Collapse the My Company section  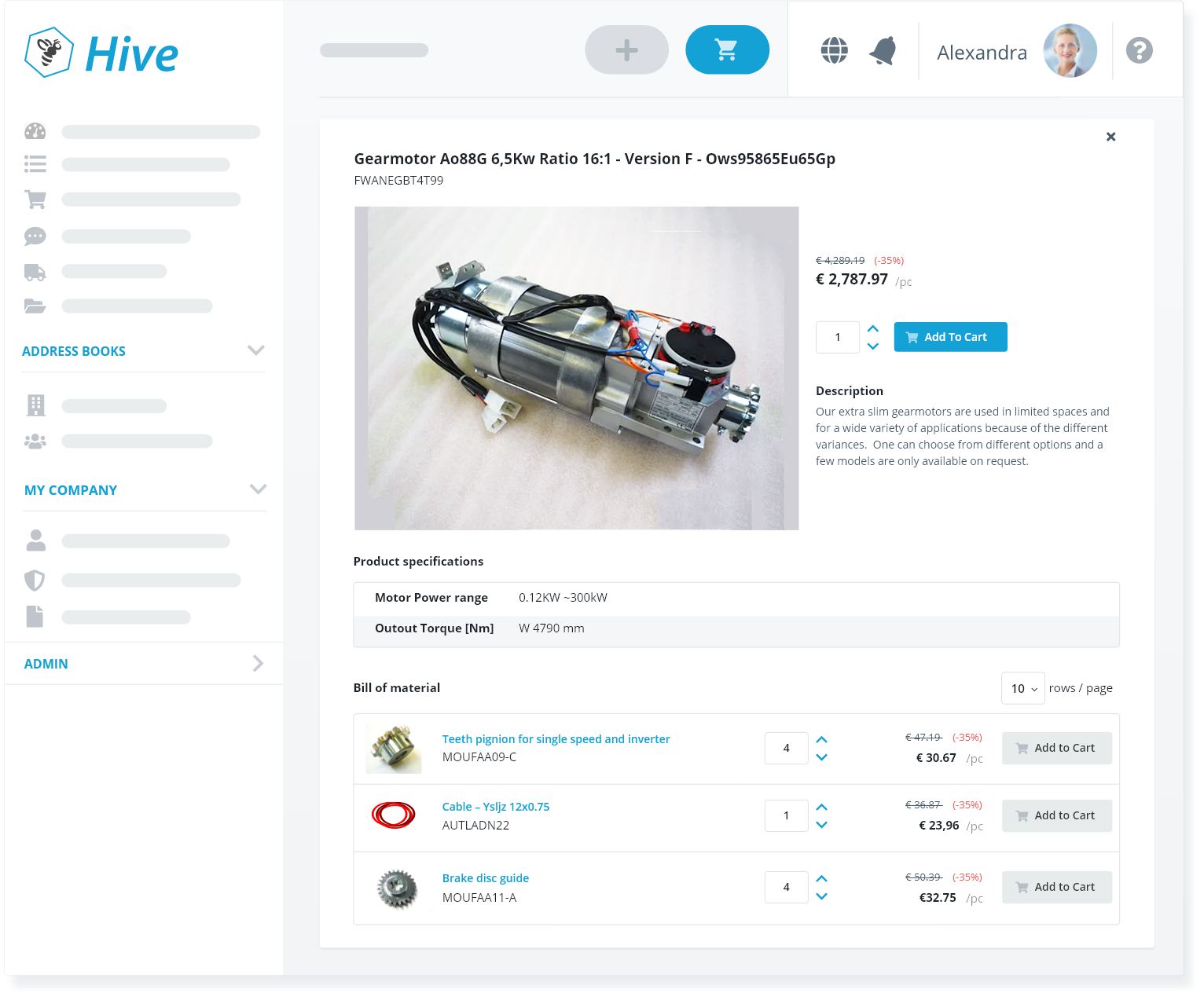coord(258,489)
